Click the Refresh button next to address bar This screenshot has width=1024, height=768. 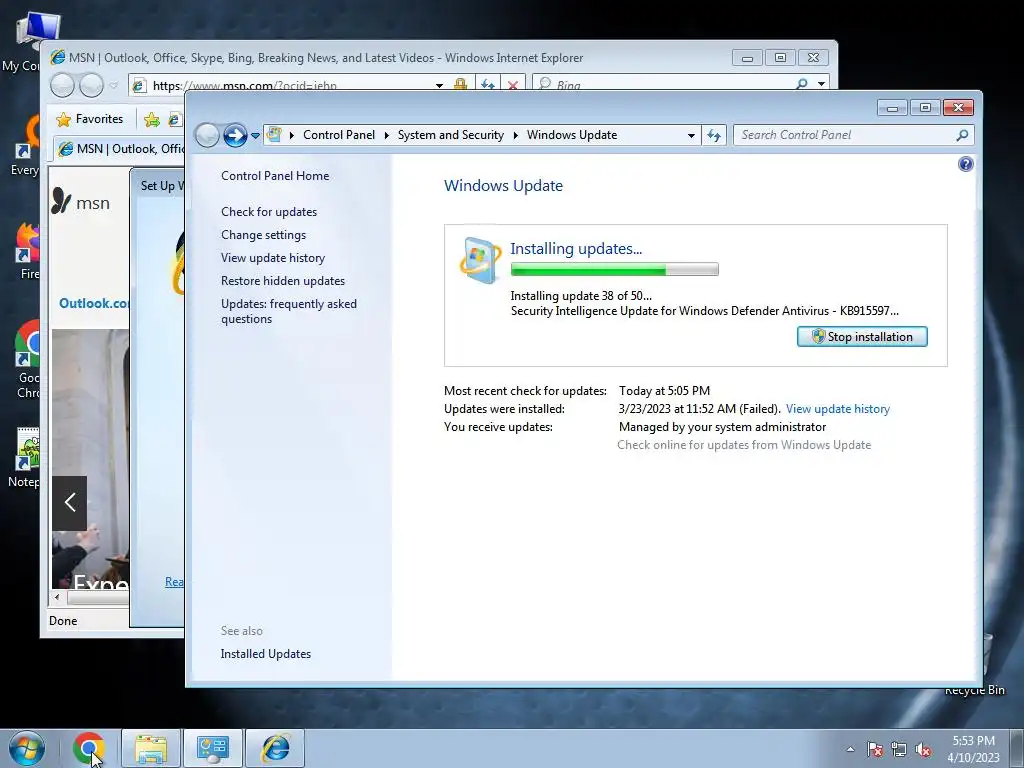click(714, 135)
